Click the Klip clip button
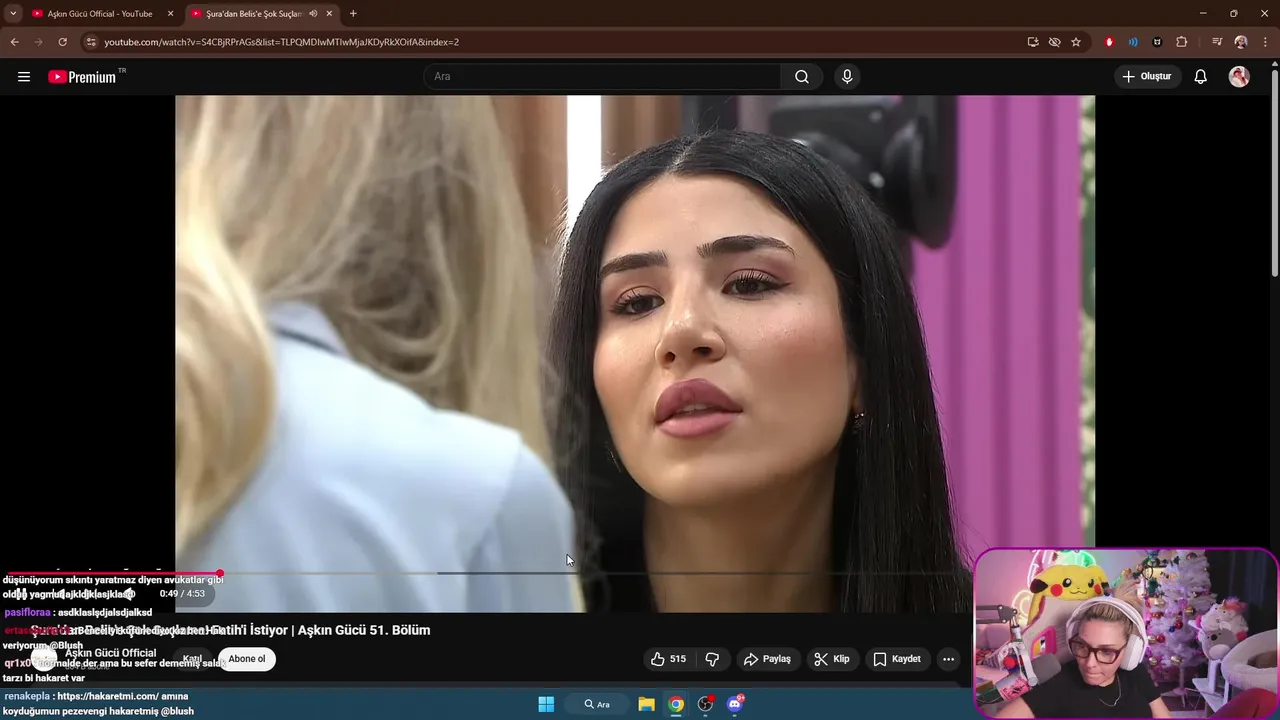The image size is (1280, 720). 831,659
